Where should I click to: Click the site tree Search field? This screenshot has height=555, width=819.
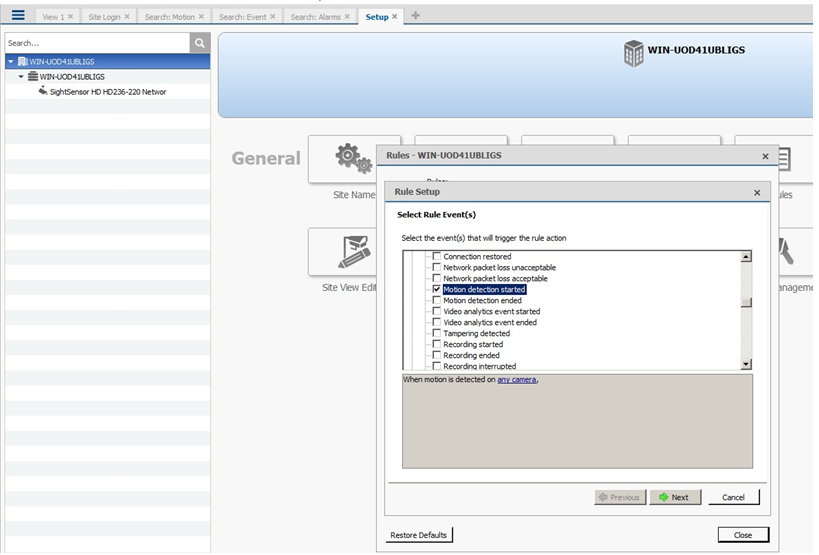[98, 43]
